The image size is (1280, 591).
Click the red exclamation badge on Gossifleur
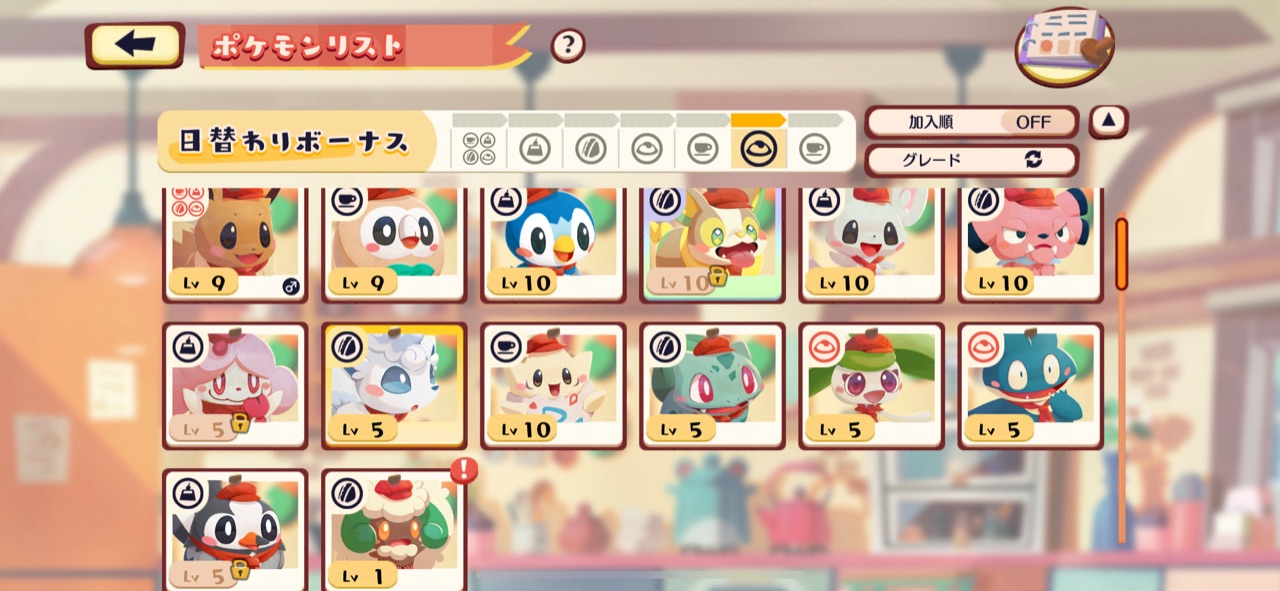[x=463, y=470]
